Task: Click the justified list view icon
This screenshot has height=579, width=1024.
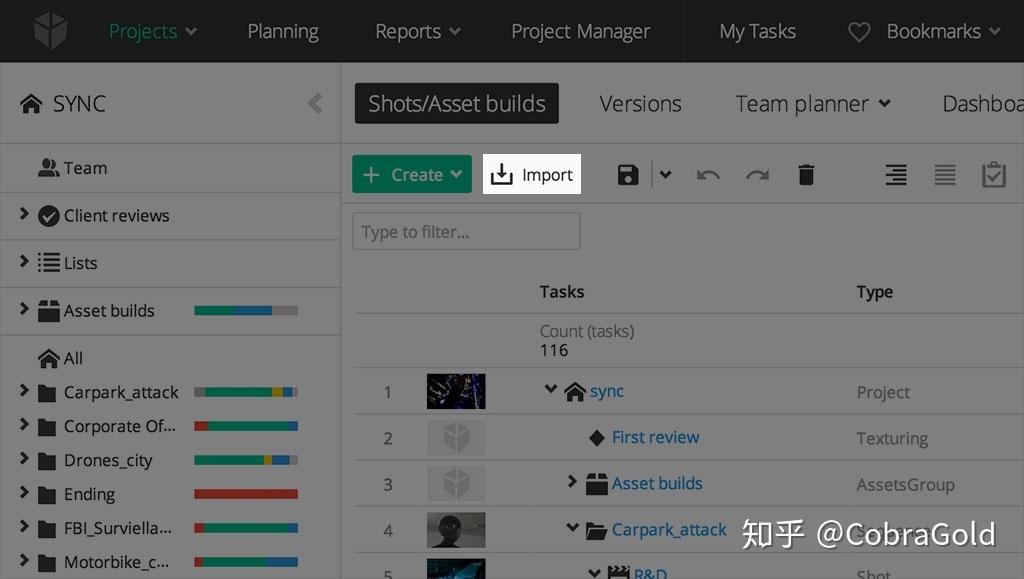Action: pyautogui.click(x=945, y=175)
